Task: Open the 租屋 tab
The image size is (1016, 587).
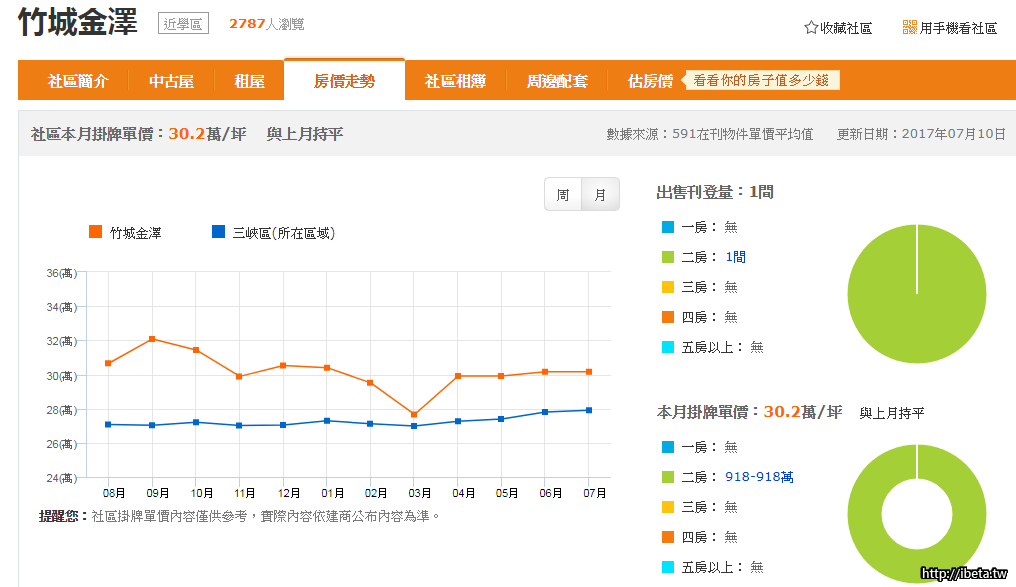Action: 249,81
